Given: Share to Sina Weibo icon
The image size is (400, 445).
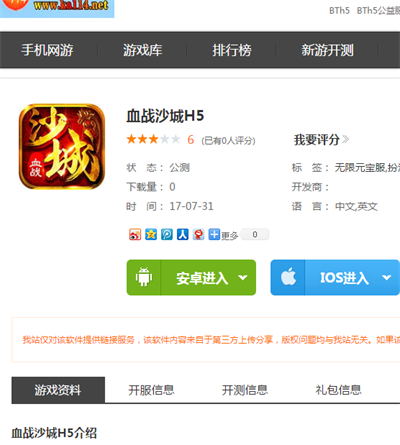Looking at the screenshot, I should 135,234.
